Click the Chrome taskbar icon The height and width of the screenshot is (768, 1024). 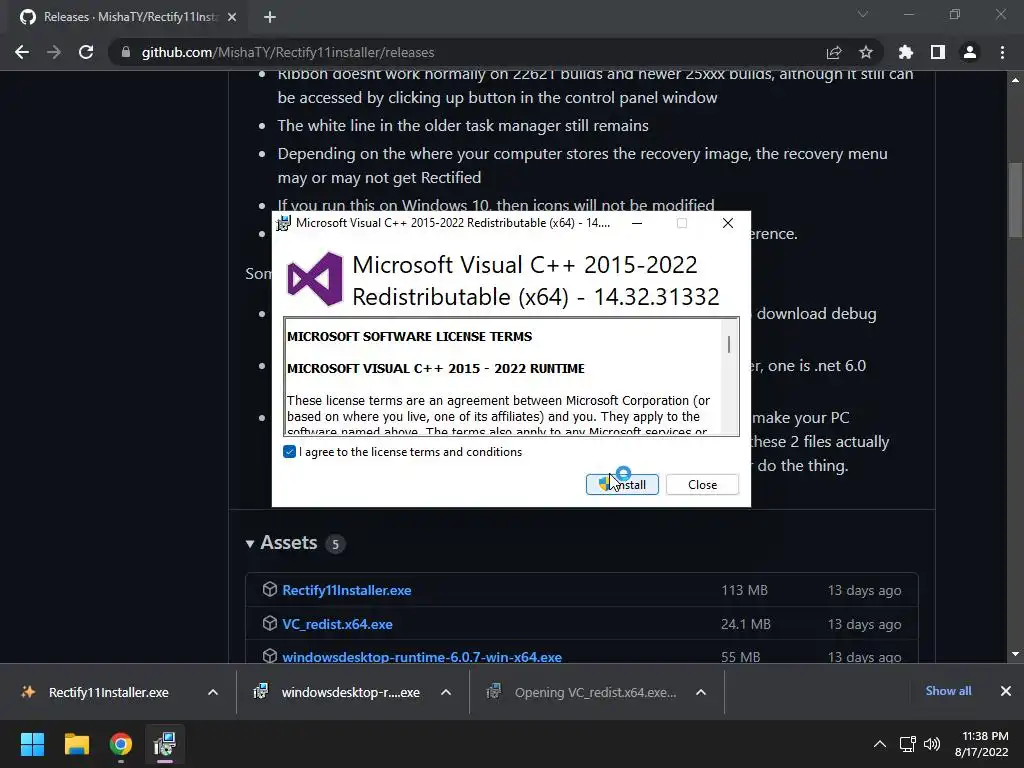click(121, 744)
